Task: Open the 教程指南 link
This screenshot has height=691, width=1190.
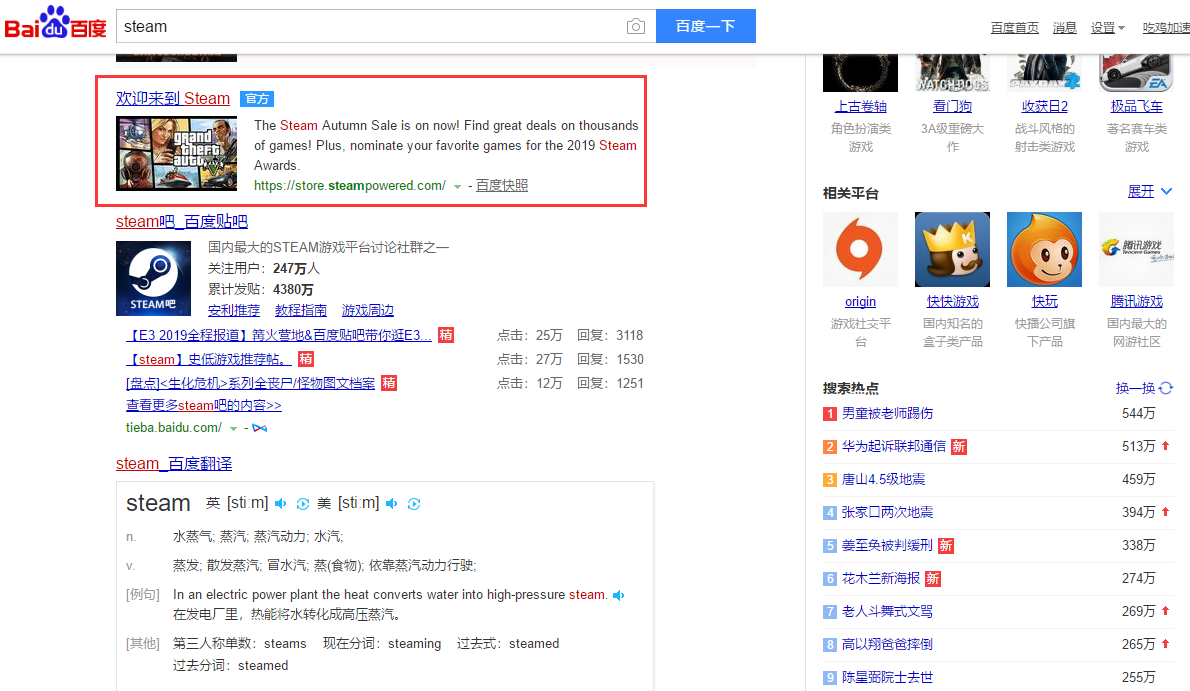Action: point(301,311)
